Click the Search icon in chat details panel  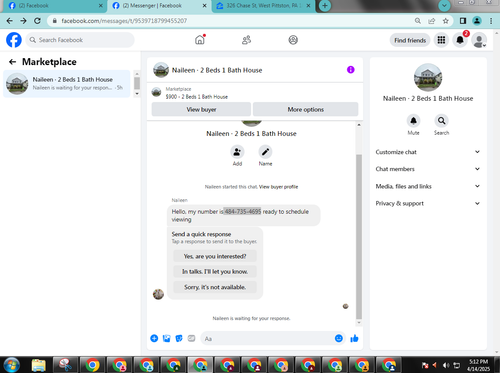click(441, 121)
